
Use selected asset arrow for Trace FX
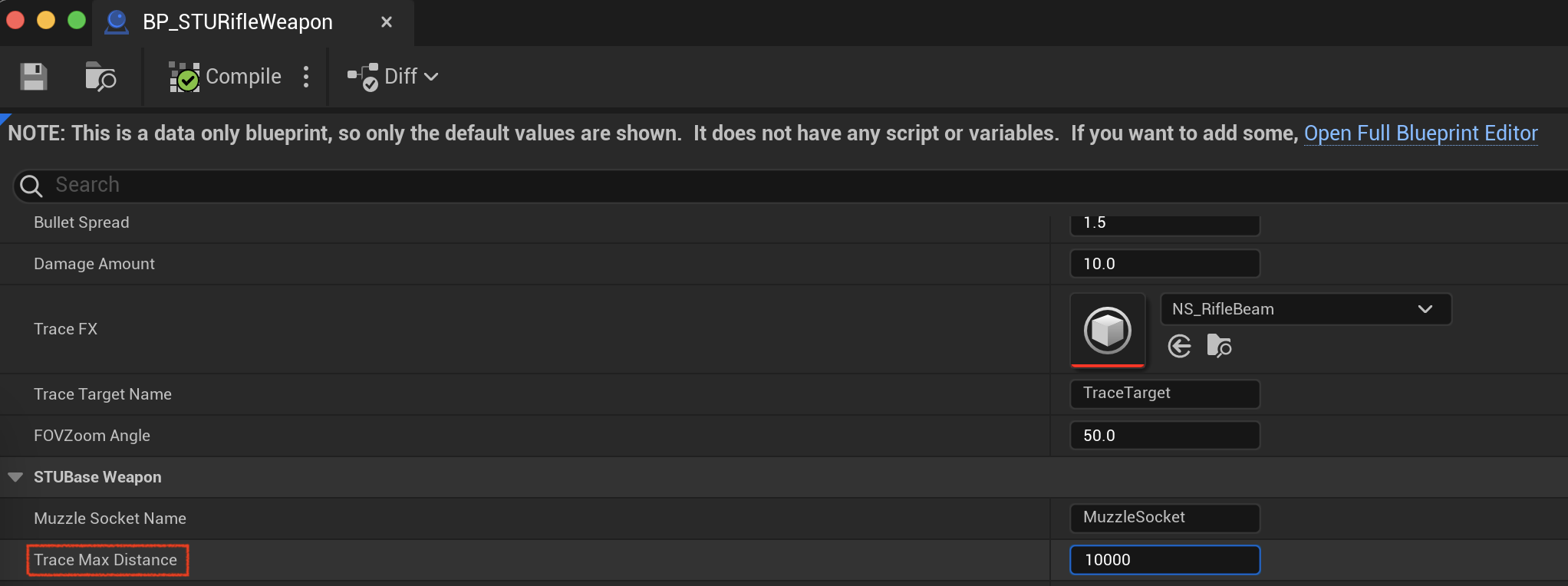pyautogui.click(x=1179, y=347)
